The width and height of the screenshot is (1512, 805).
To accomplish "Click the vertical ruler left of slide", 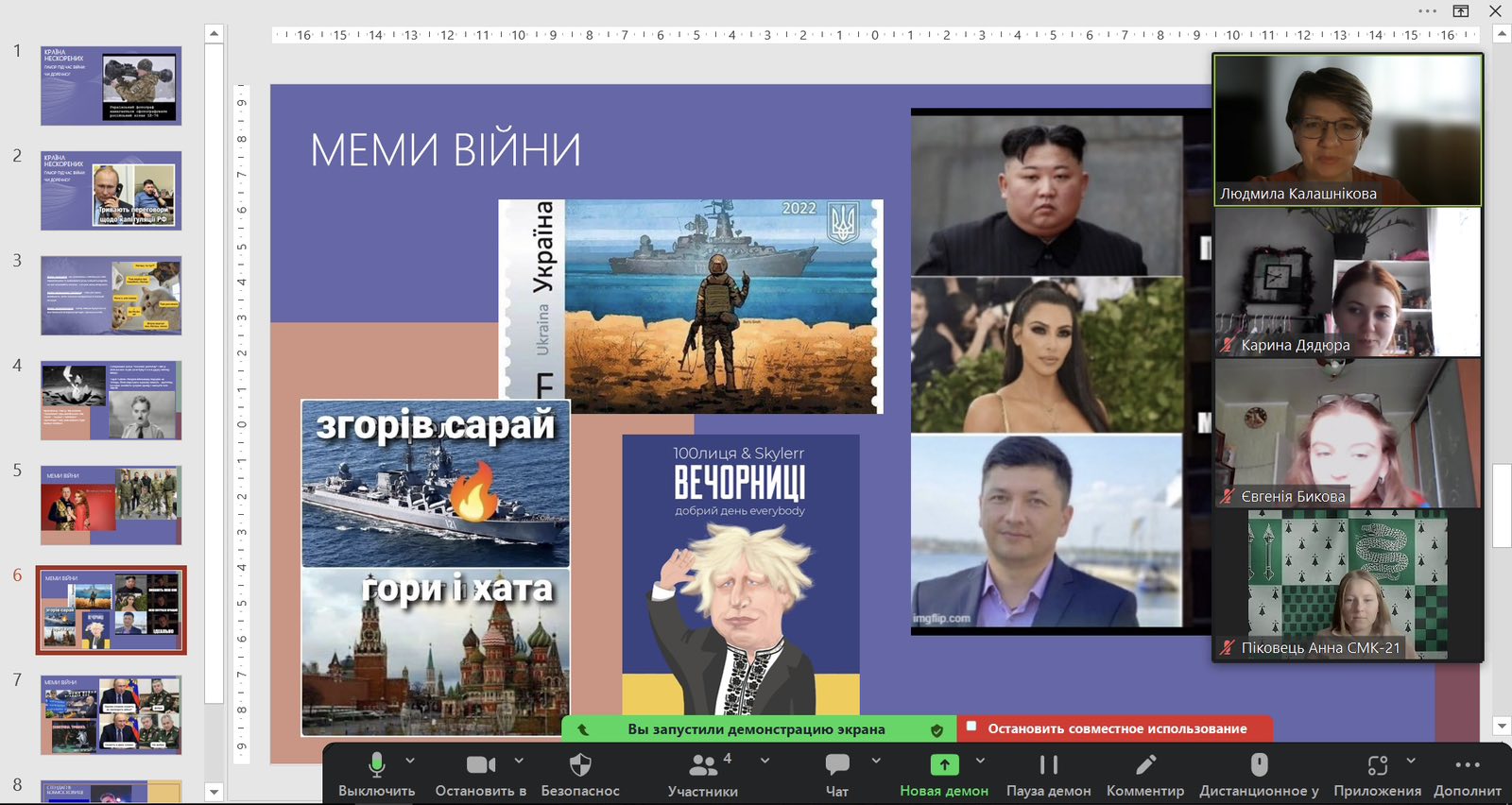I will (242, 422).
